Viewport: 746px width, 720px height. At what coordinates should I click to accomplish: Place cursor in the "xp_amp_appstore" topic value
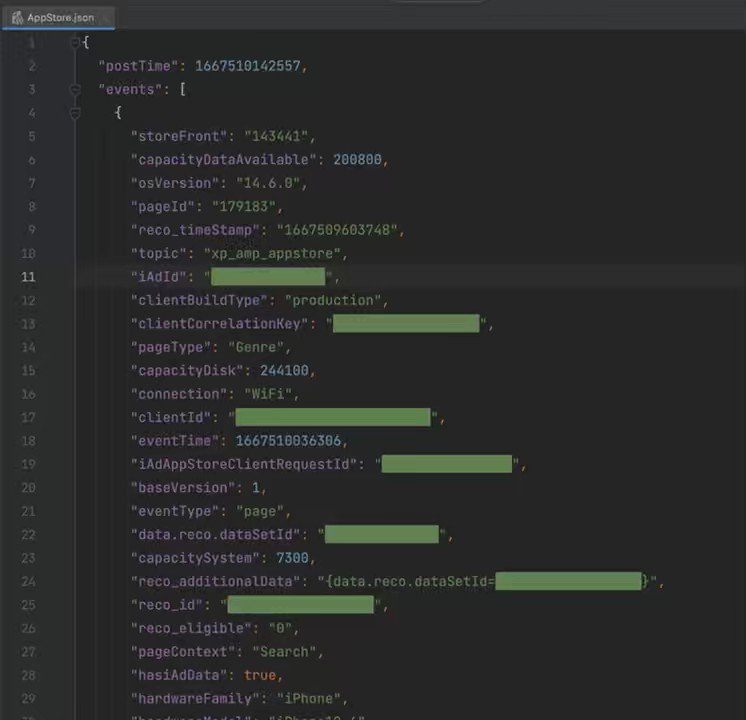point(272,254)
